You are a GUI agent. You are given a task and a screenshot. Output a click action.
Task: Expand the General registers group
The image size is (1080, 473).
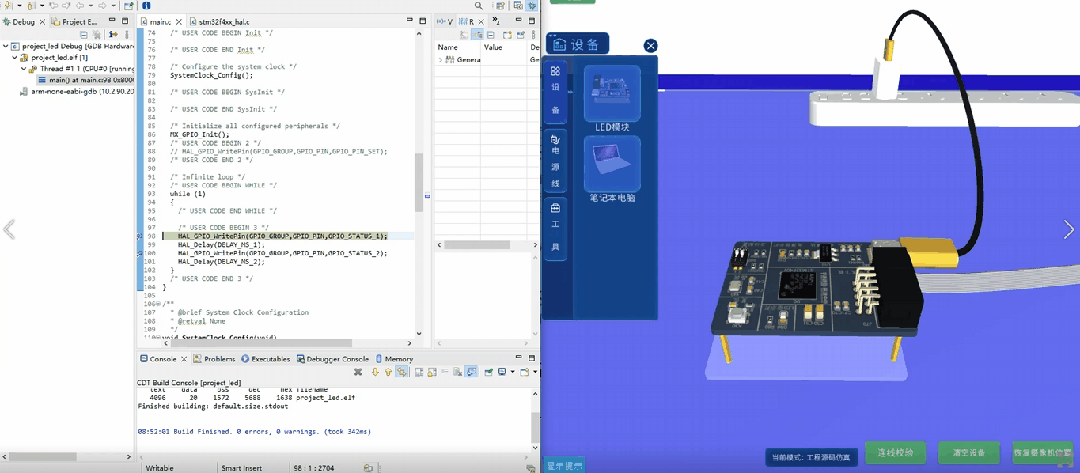tap(441, 60)
